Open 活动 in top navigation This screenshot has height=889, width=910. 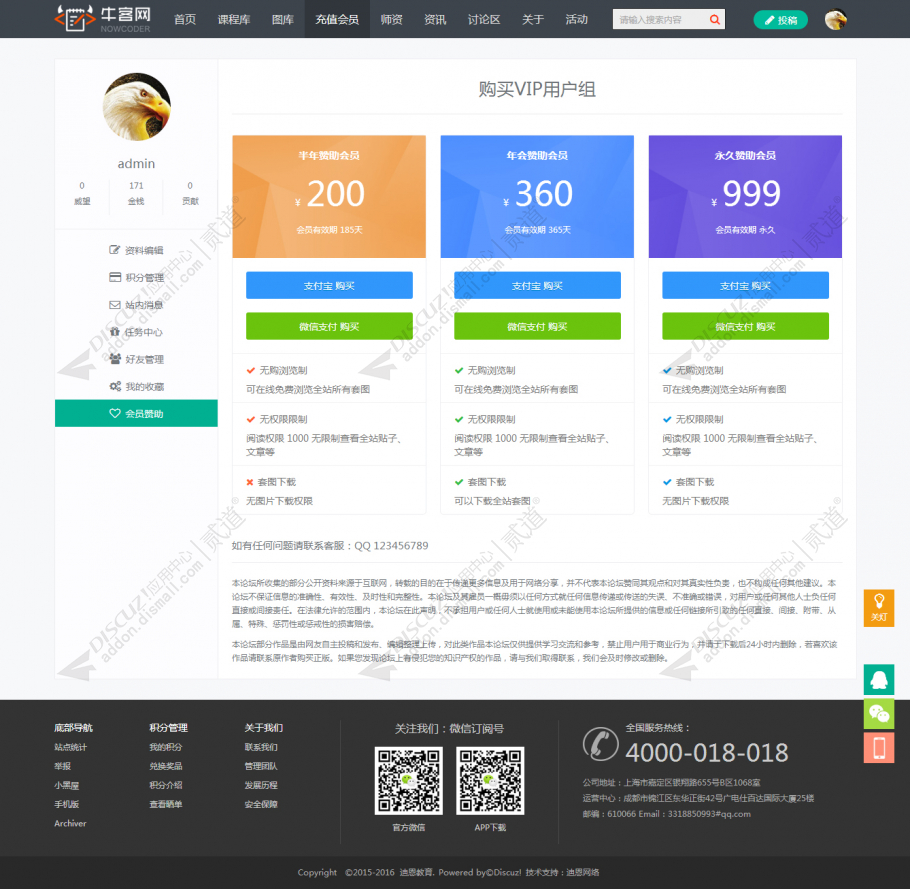(576, 19)
